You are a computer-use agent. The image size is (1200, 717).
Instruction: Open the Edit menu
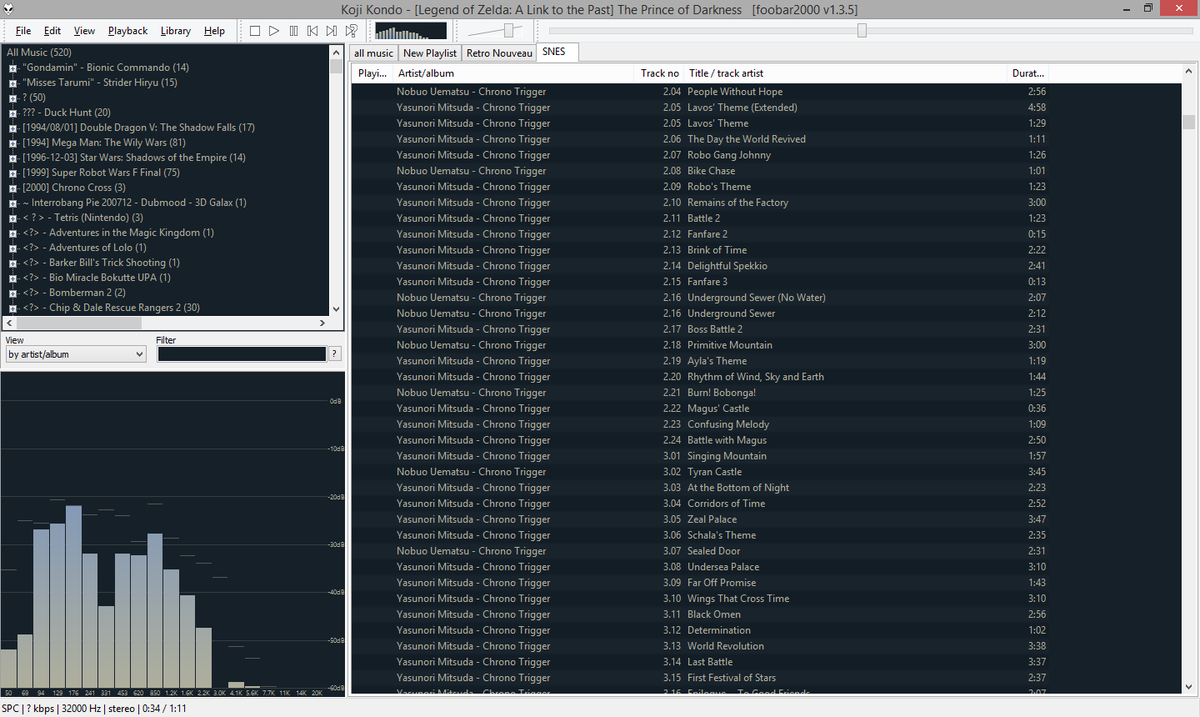click(52, 31)
